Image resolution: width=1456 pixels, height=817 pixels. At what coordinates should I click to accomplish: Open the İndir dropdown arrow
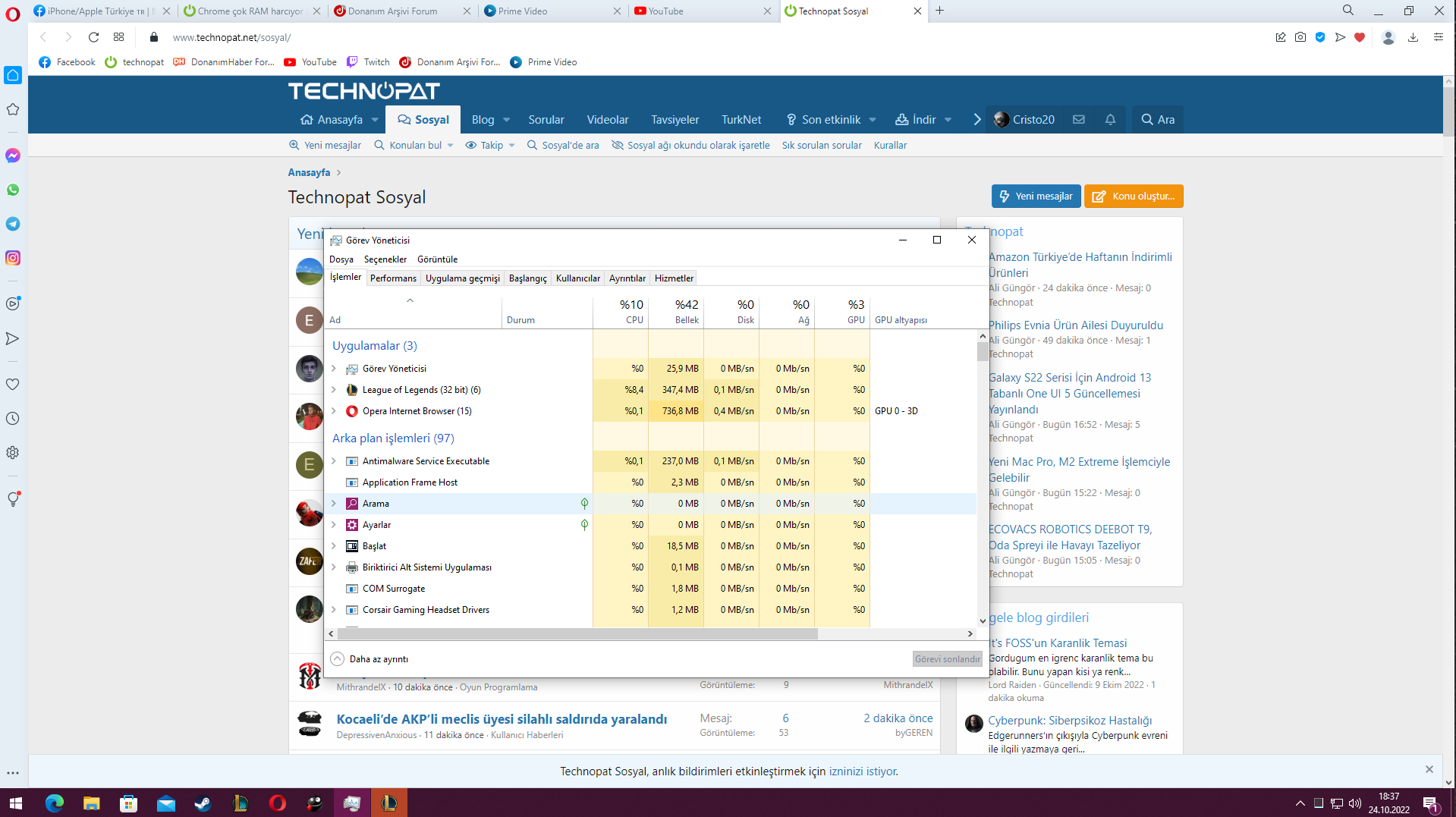(x=948, y=120)
